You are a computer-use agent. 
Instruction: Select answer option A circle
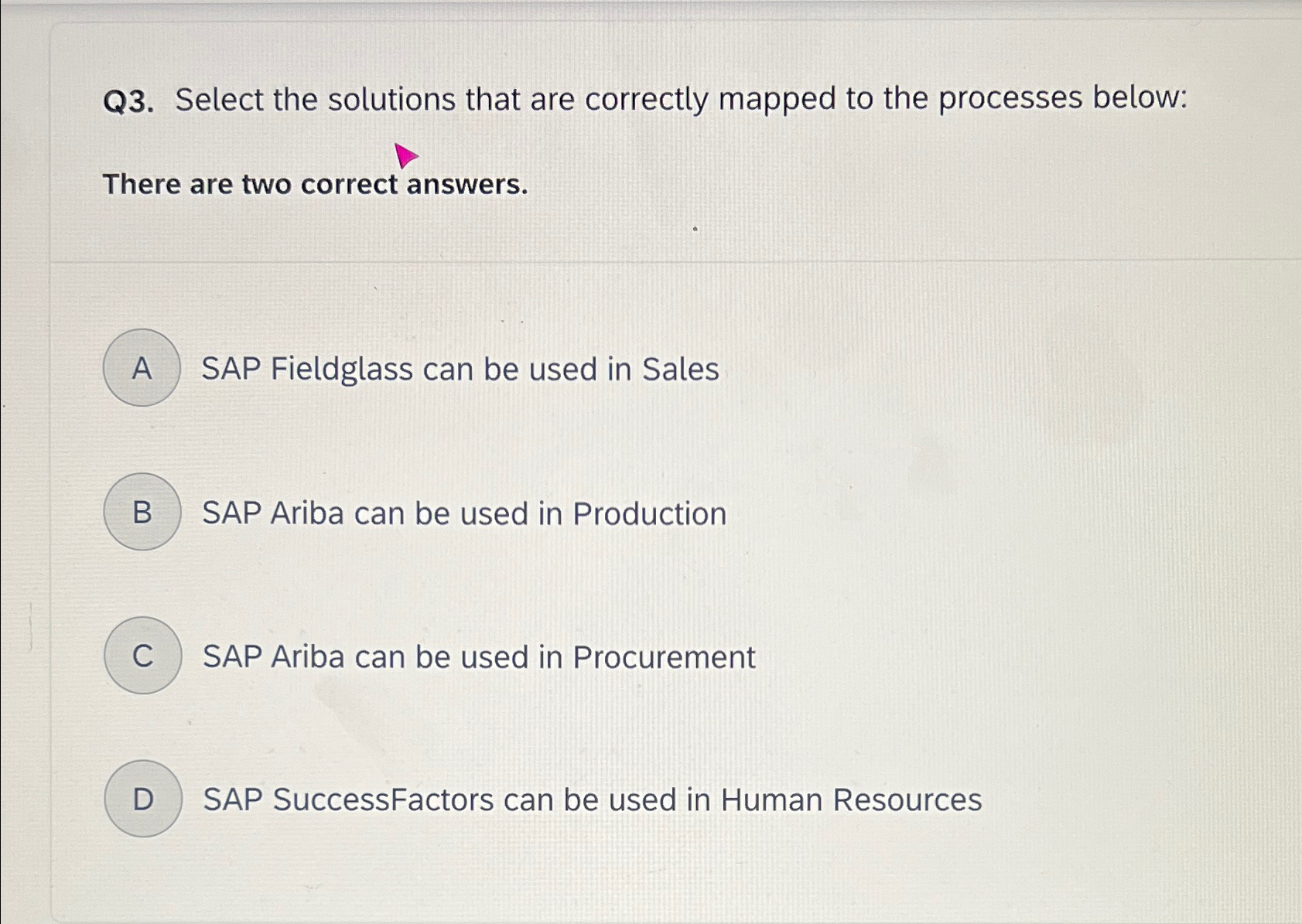[x=142, y=368]
